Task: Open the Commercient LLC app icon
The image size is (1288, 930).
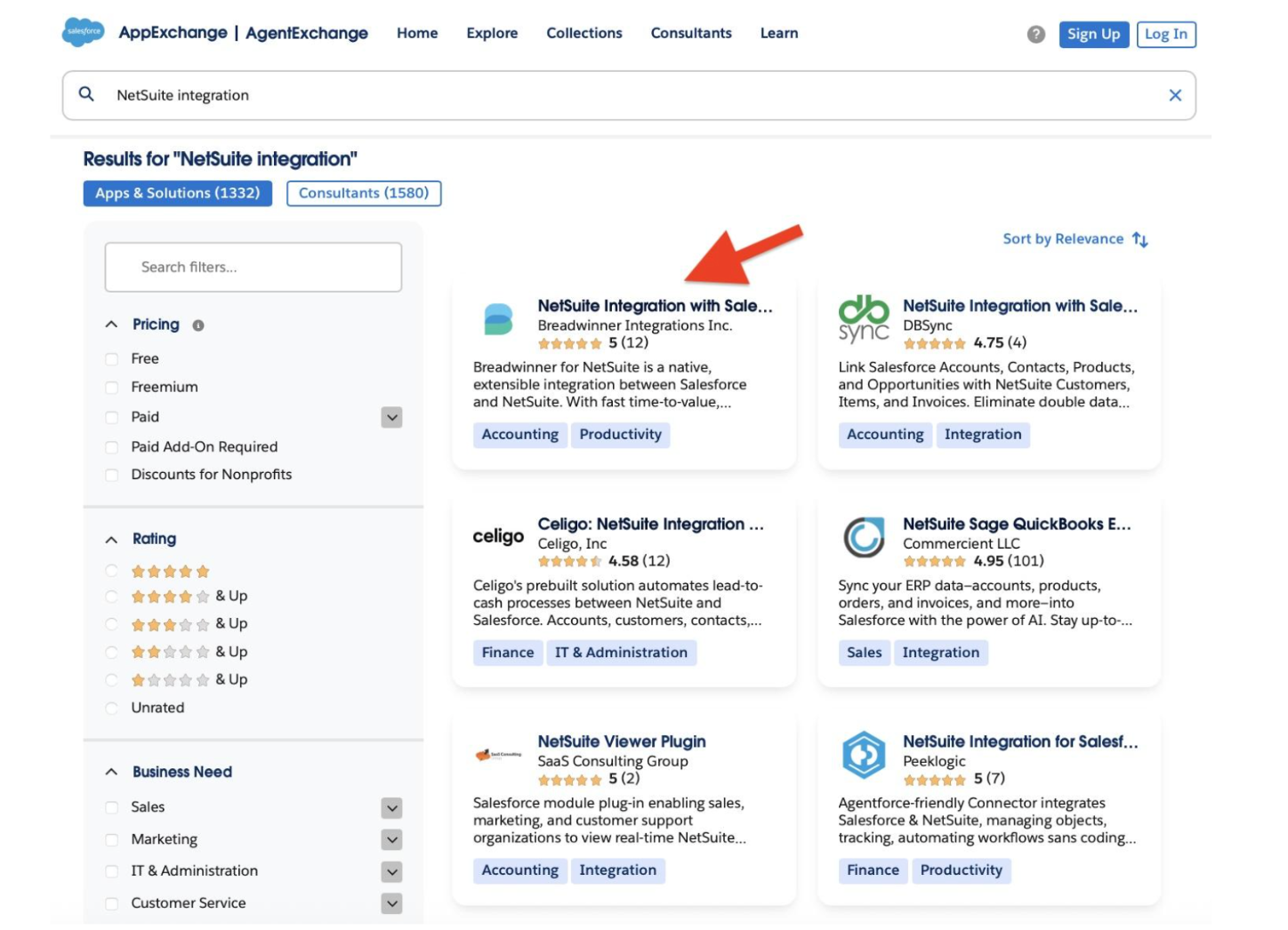Action: tap(864, 535)
